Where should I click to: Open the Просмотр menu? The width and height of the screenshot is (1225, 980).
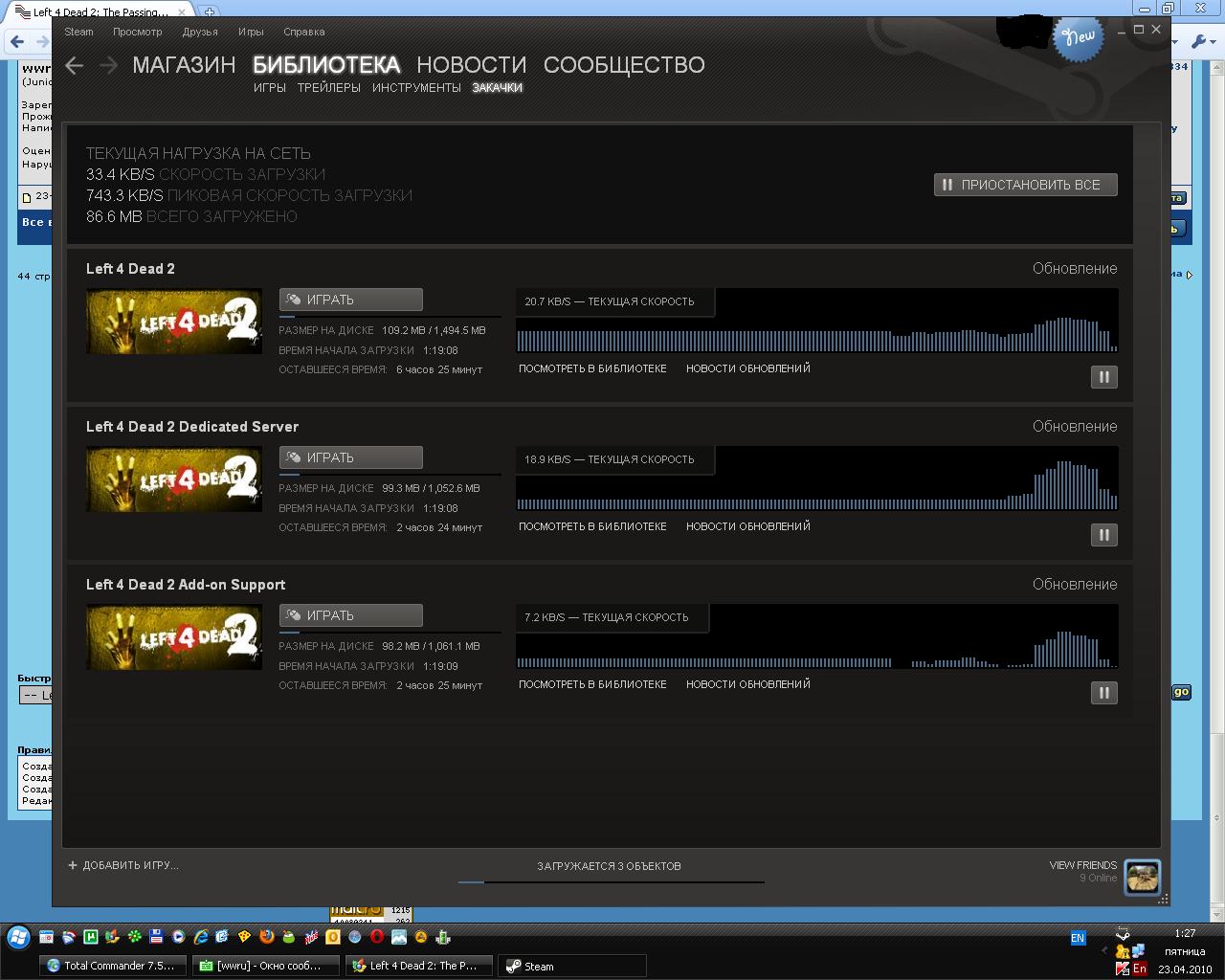137,32
